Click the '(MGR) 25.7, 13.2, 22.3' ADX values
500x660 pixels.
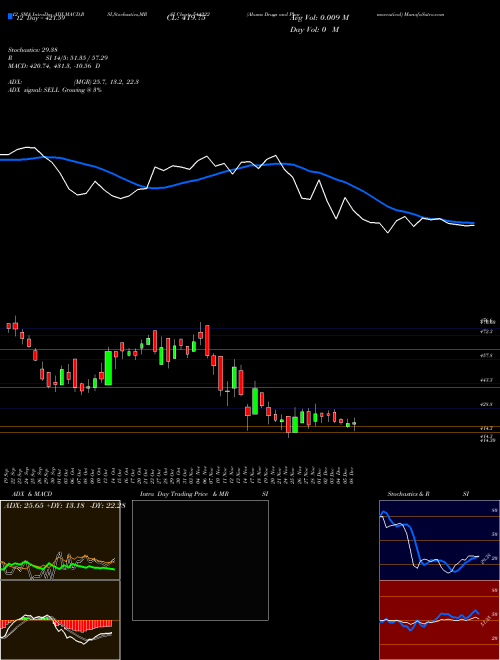pyautogui.click(x=106, y=82)
